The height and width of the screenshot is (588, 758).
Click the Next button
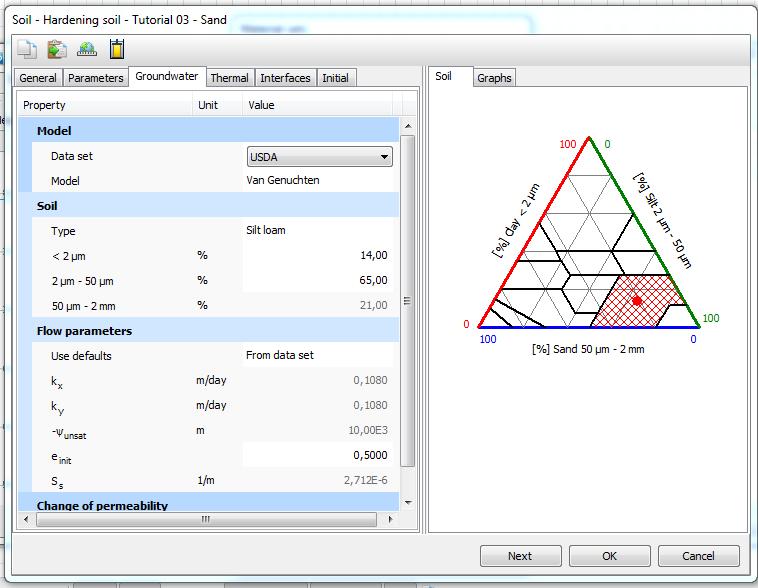(x=521, y=556)
